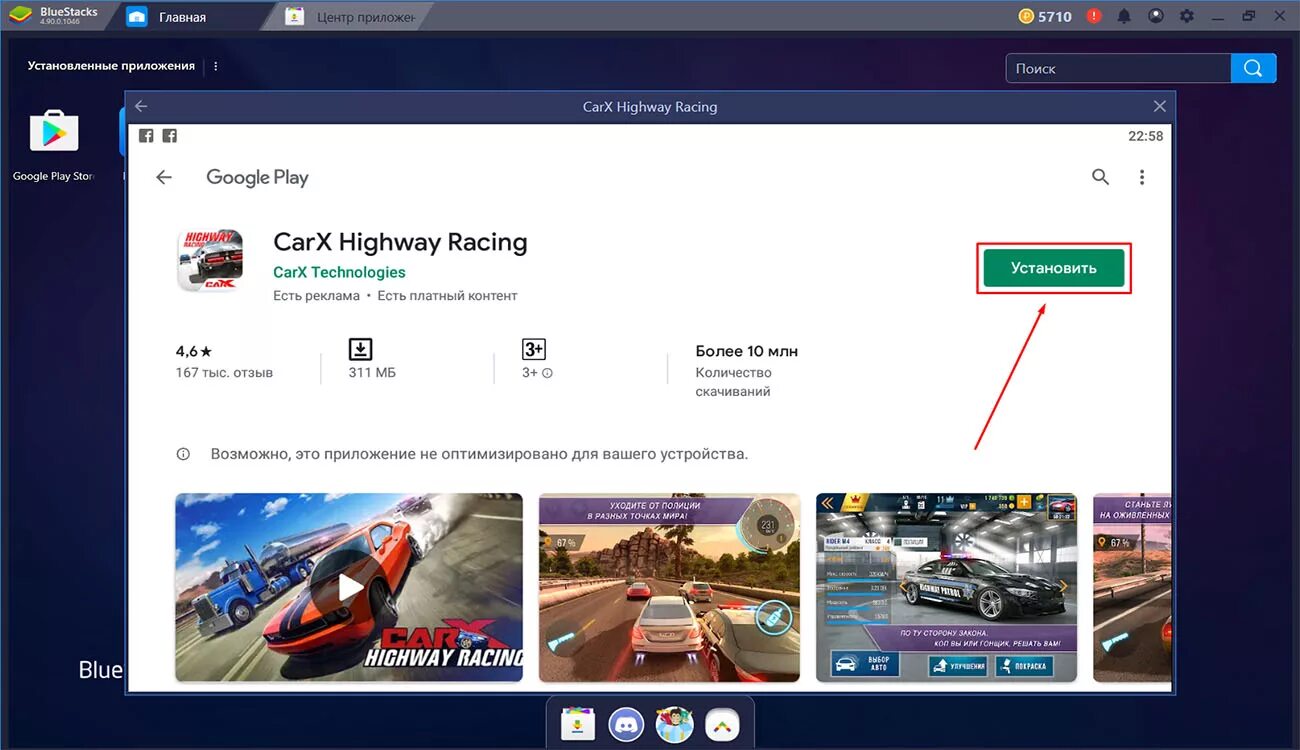The width and height of the screenshot is (1300, 750).
Task: Open the cartoon character dock icon
Action: (673, 723)
